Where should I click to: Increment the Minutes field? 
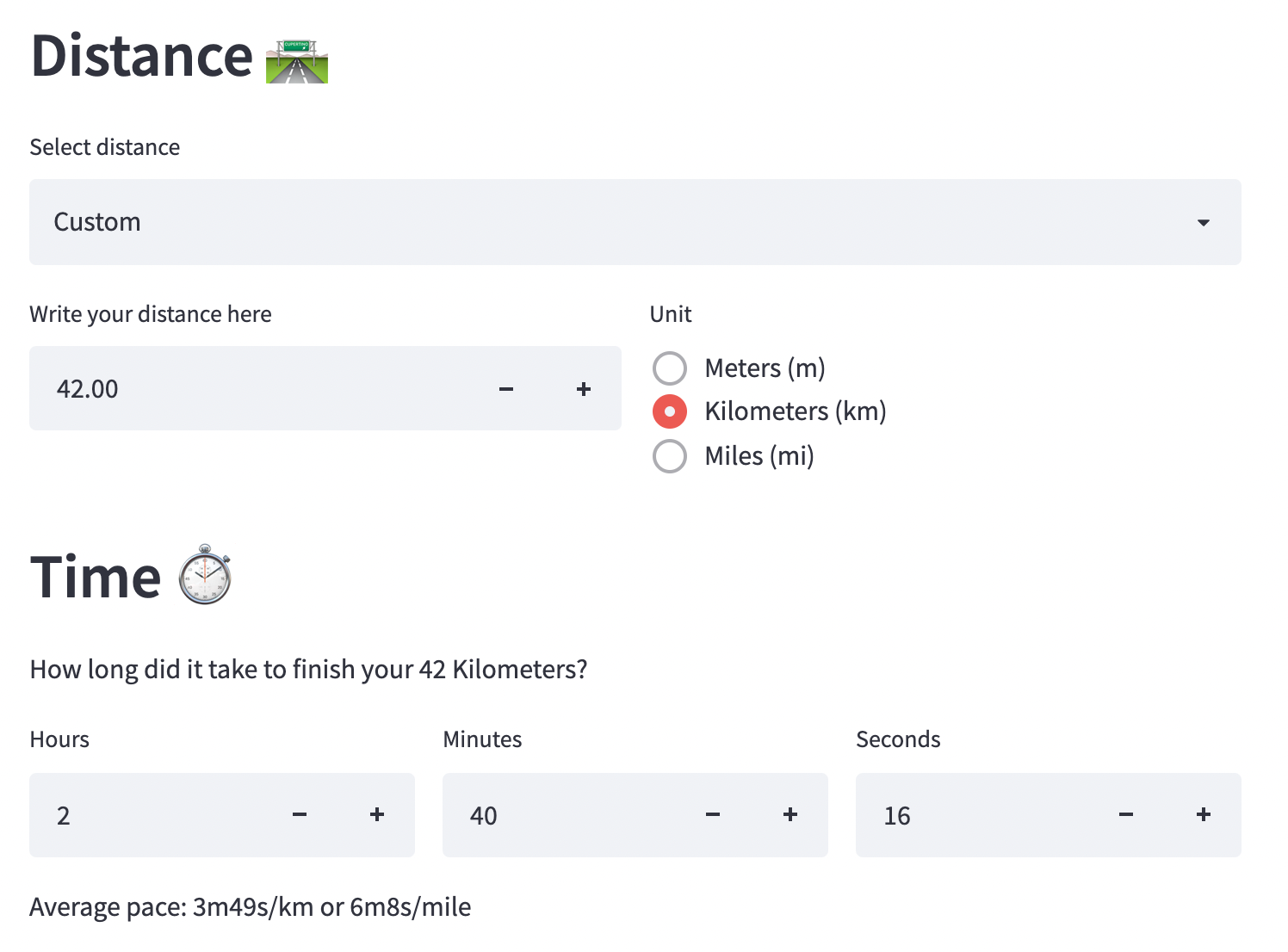(790, 815)
